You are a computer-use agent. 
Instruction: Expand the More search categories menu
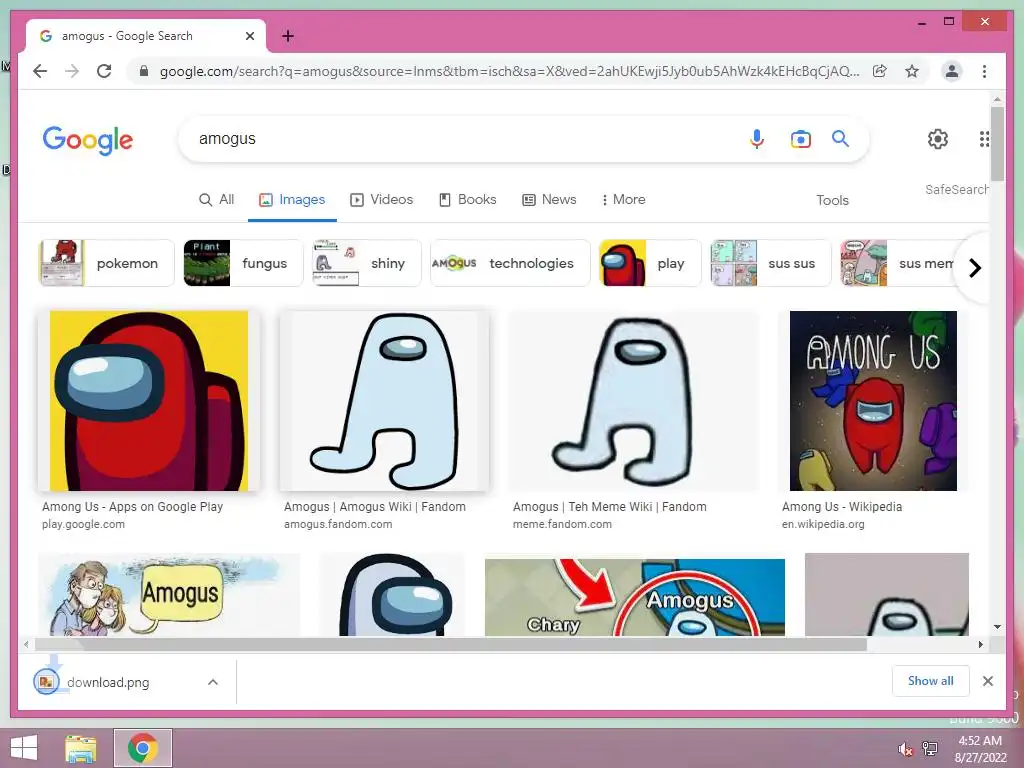(x=623, y=200)
